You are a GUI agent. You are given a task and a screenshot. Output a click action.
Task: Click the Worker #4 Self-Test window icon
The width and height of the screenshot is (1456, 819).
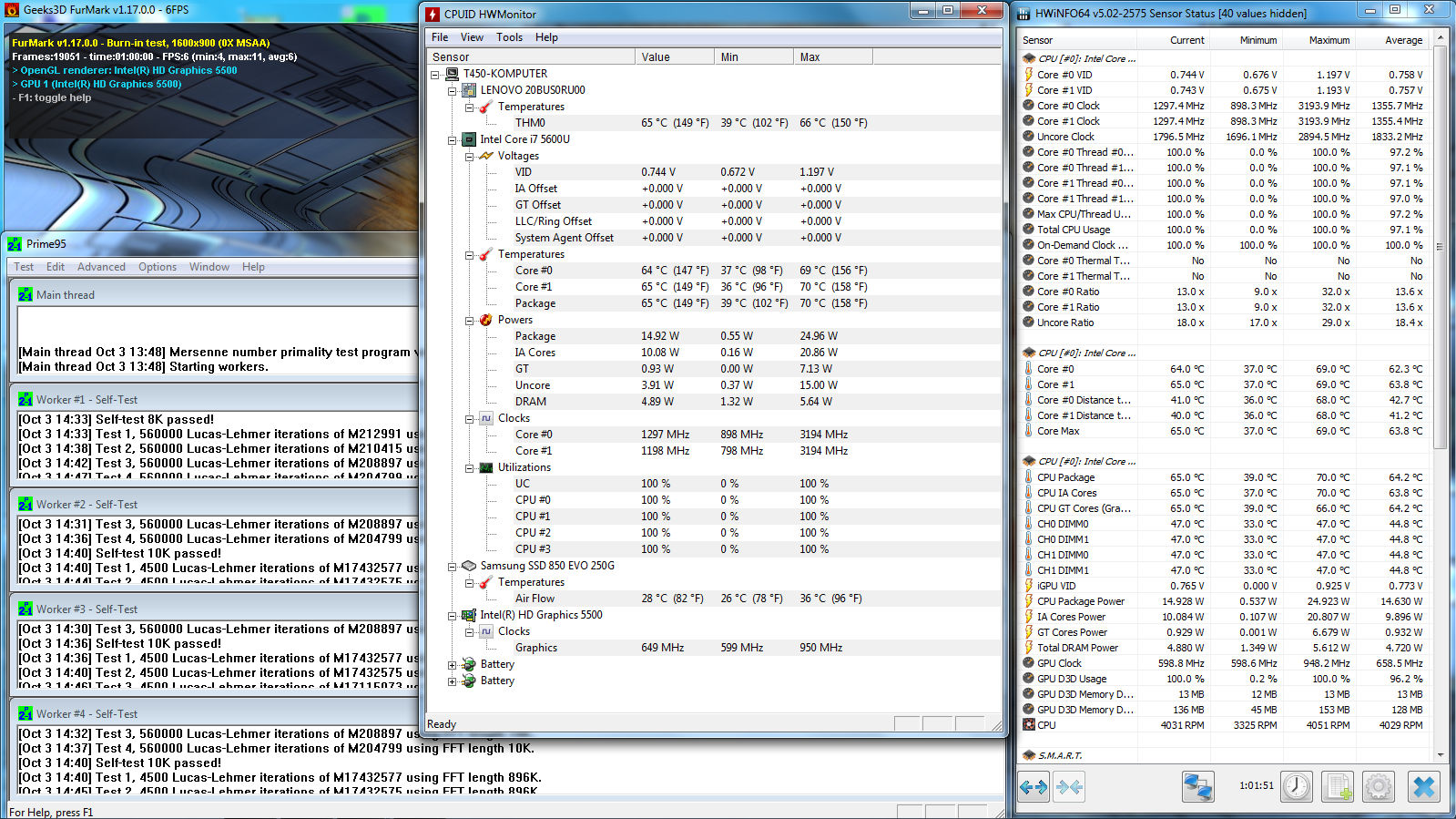[x=25, y=714]
